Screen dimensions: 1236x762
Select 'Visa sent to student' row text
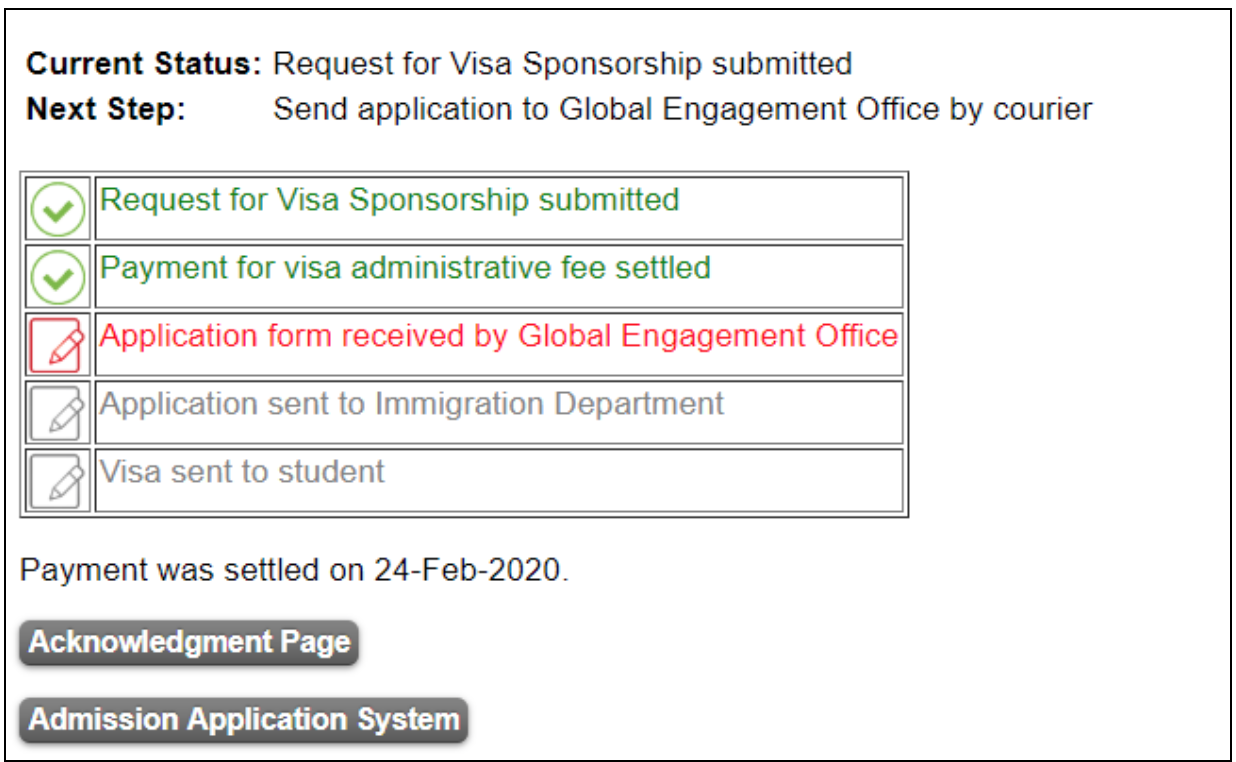[x=242, y=472]
